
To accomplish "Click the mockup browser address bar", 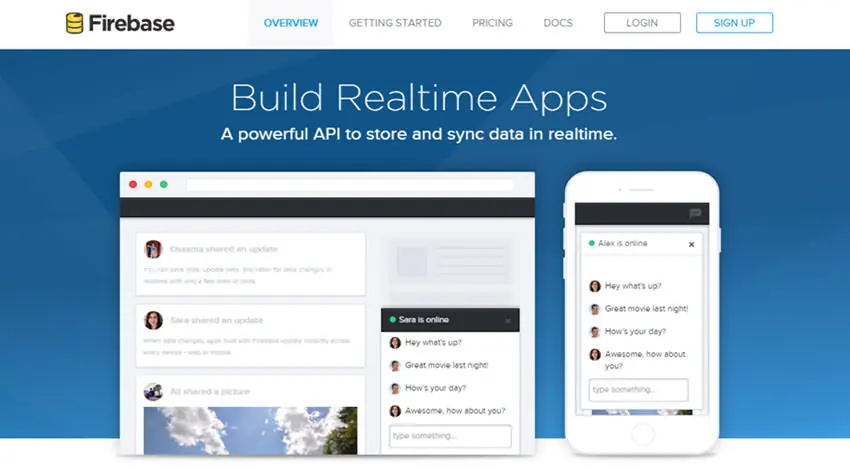I will click(x=350, y=185).
